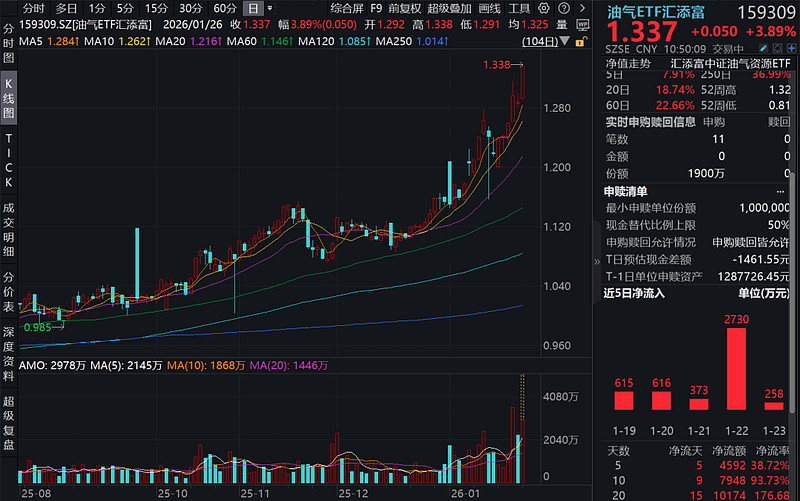Open the settings gear in the chart toolbar

(x=544, y=8)
